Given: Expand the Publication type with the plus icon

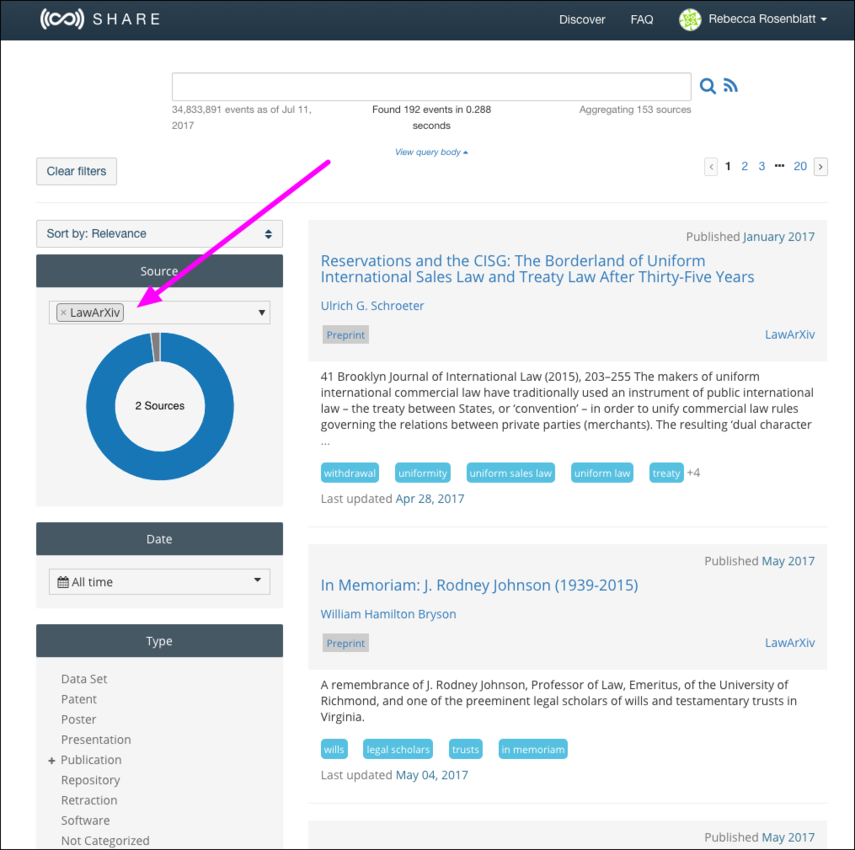Looking at the screenshot, I should point(52,760).
